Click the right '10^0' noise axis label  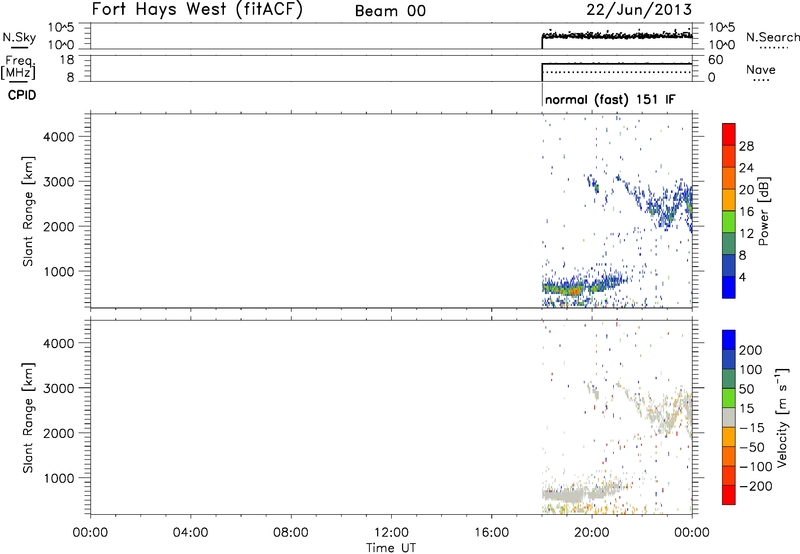[x=722, y=45]
